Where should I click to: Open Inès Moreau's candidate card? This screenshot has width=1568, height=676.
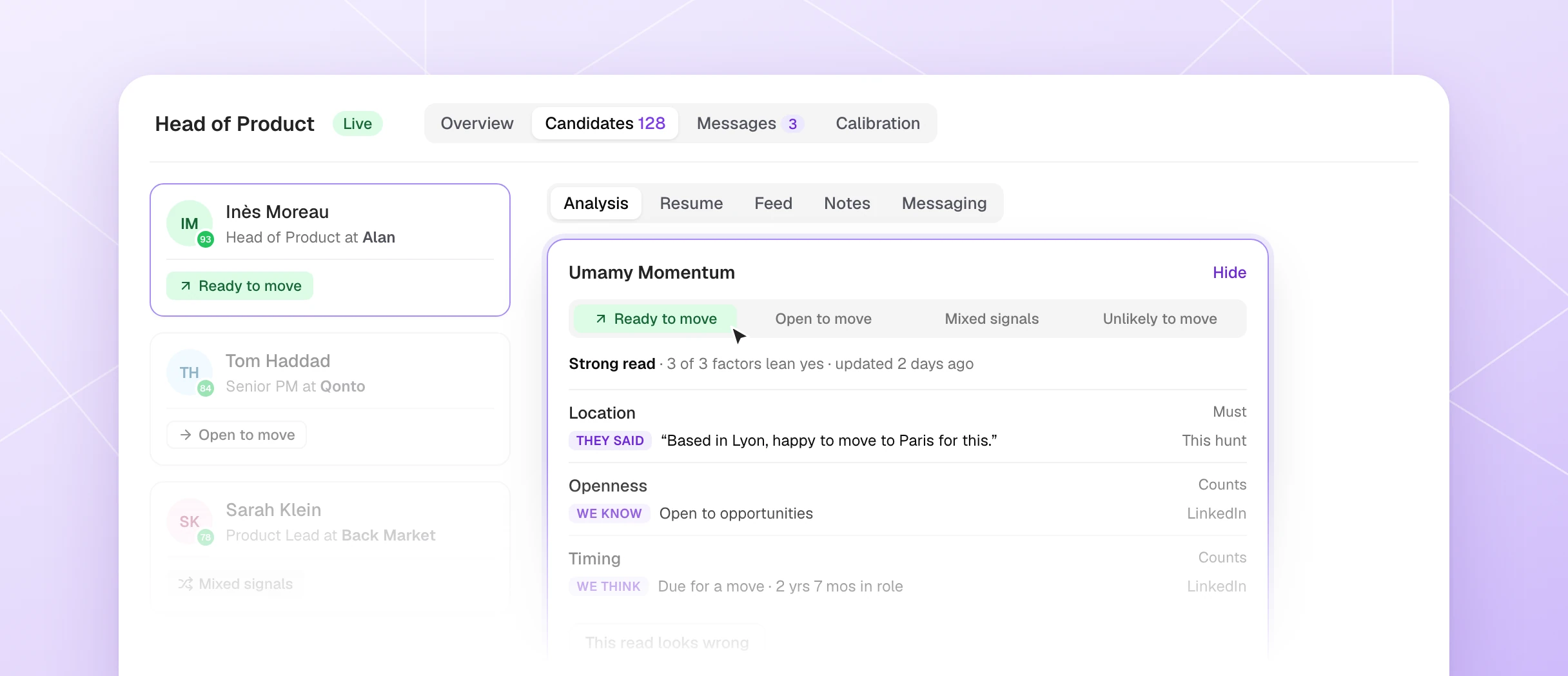click(x=330, y=250)
